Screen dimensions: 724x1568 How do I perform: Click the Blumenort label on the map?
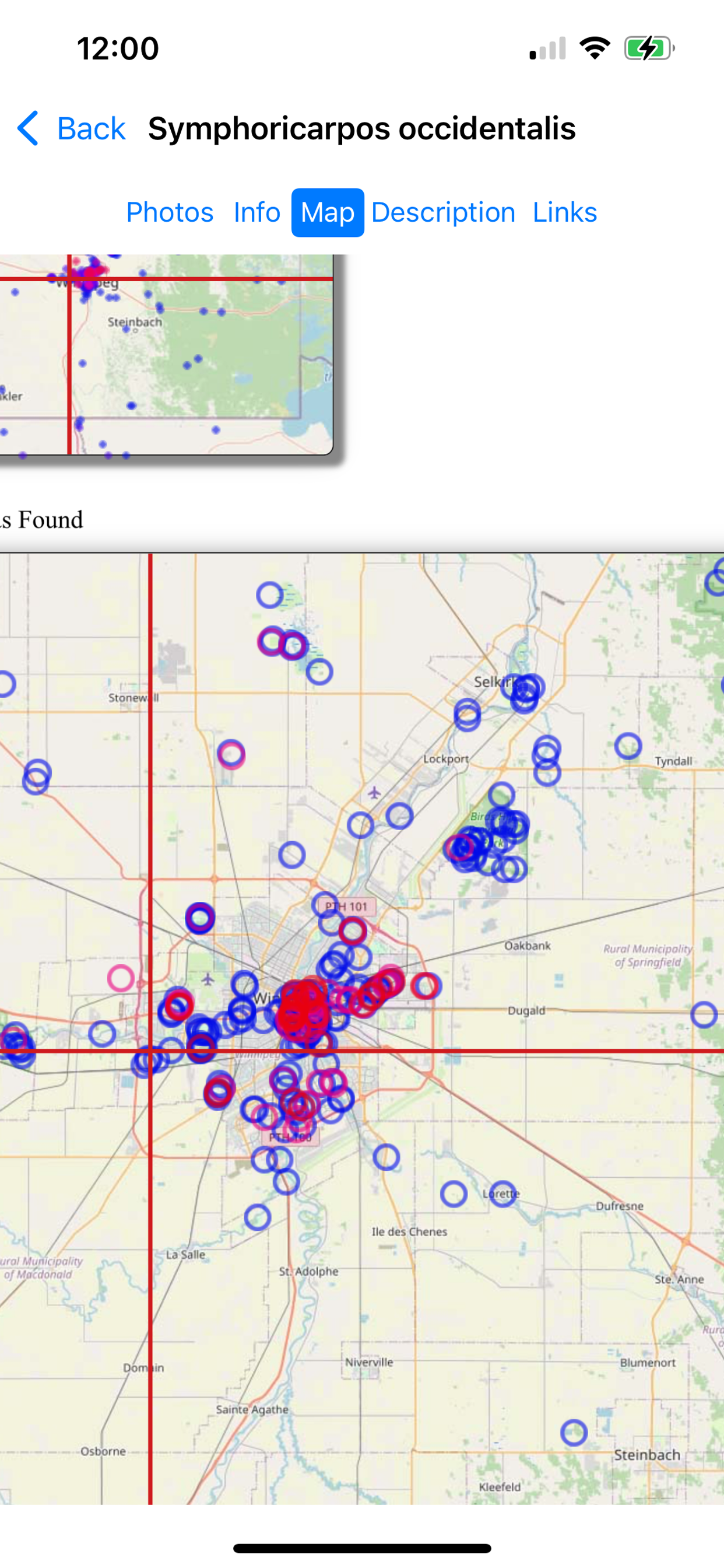tap(647, 1362)
